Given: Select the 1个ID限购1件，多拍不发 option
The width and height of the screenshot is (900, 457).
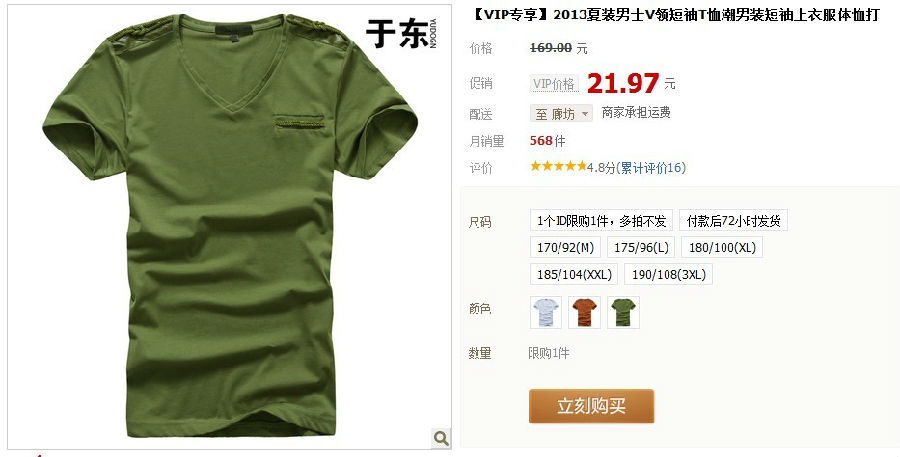Looking at the screenshot, I should click(x=602, y=220).
